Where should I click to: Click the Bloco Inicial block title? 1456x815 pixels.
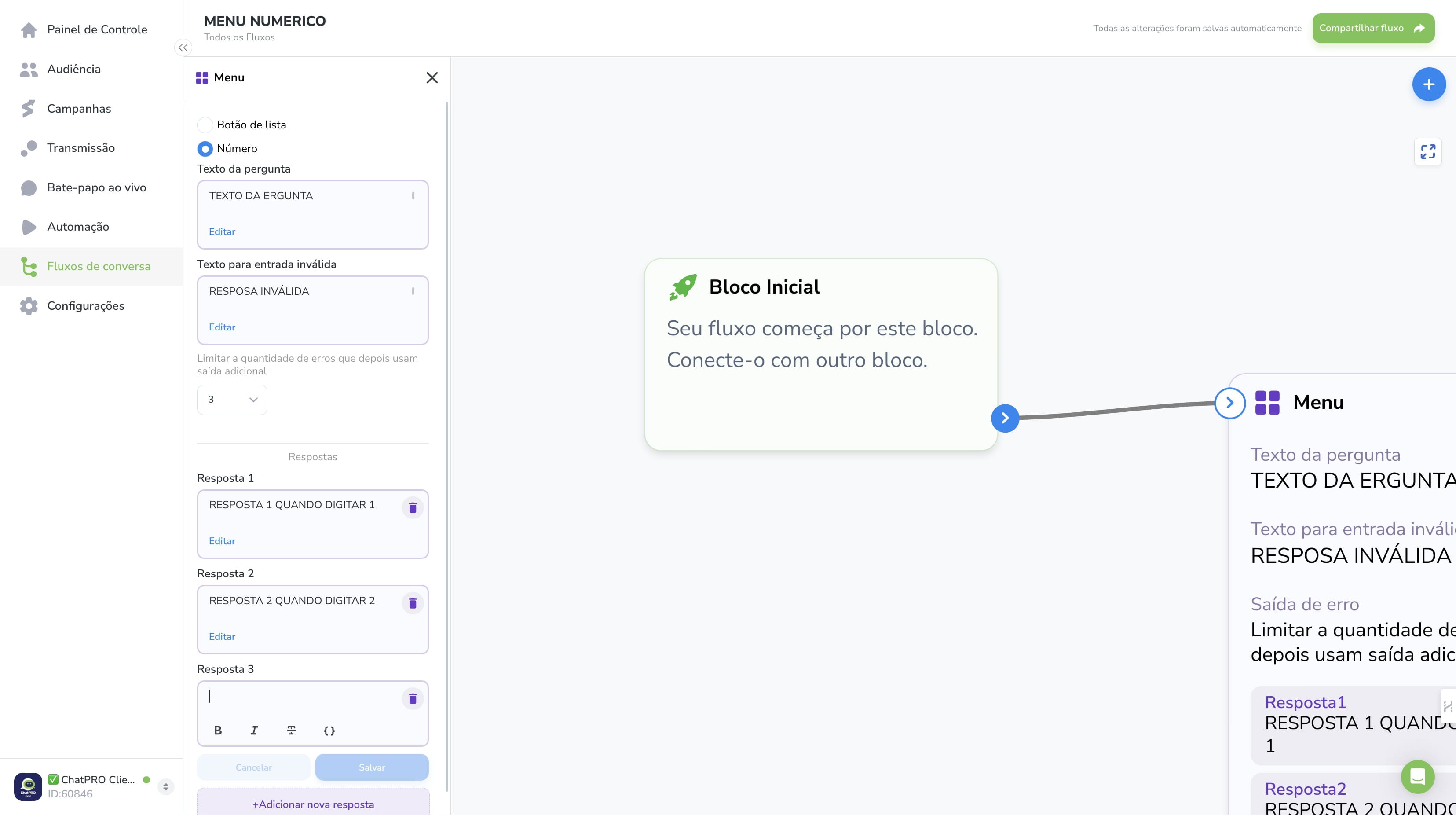[x=764, y=287]
